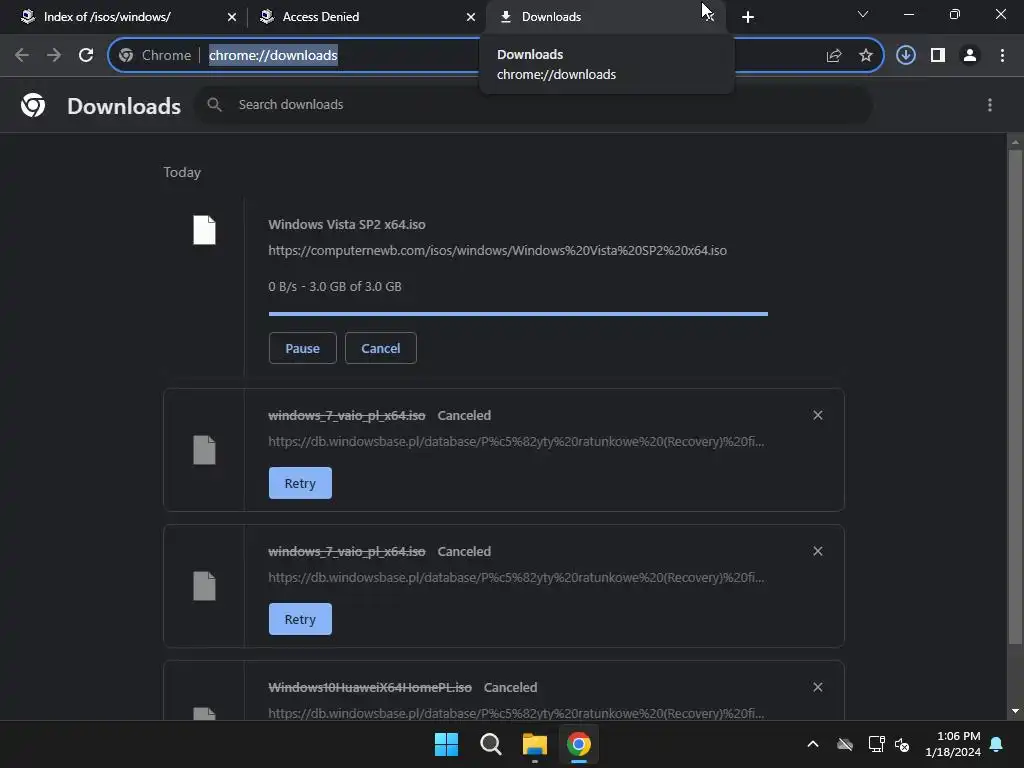
Task: Remove the Windows10HuaweiX64HomePL.iso entry
Action: pyautogui.click(x=818, y=687)
